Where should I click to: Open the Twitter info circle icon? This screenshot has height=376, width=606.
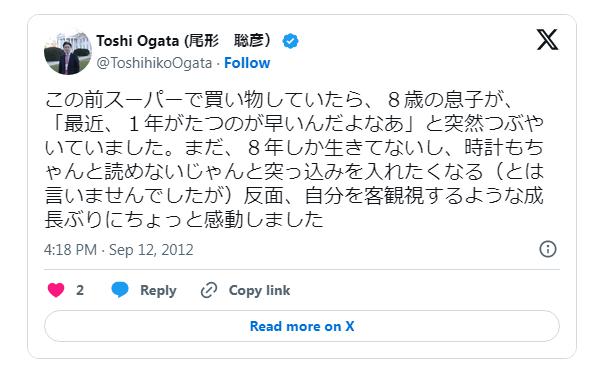coord(548,249)
